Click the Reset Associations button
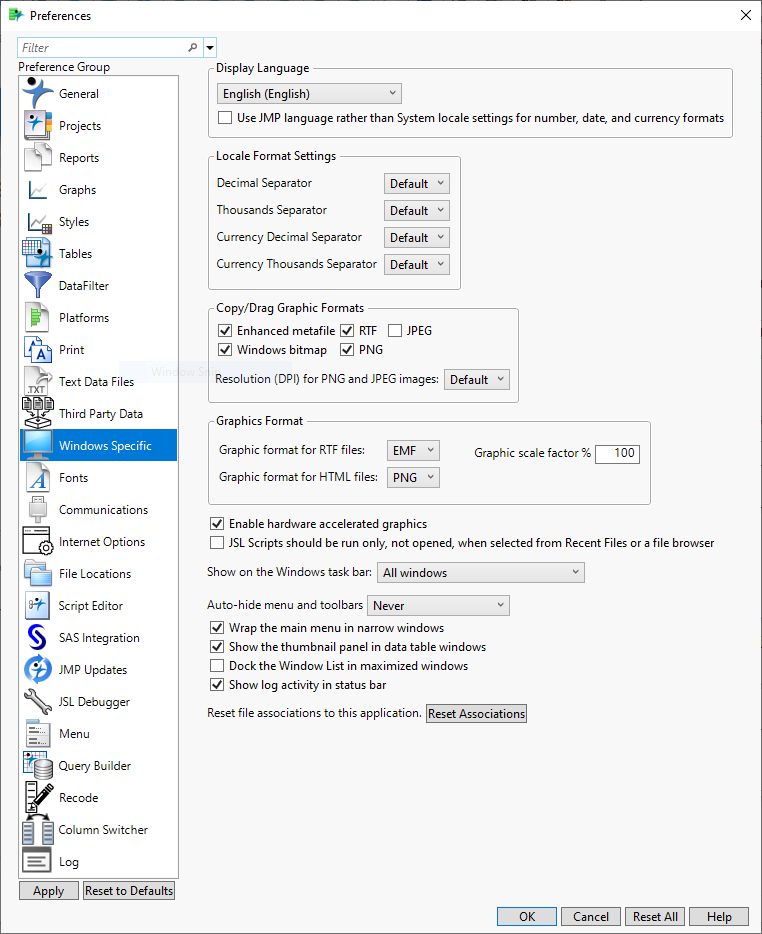The width and height of the screenshot is (762, 934). (476, 714)
